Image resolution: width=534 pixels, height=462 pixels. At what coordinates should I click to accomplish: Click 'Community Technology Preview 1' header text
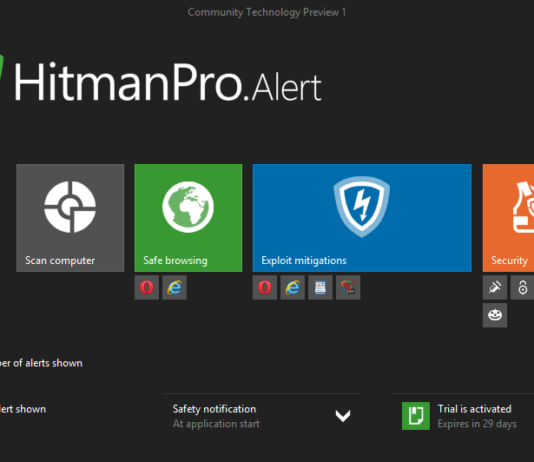point(267,12)
